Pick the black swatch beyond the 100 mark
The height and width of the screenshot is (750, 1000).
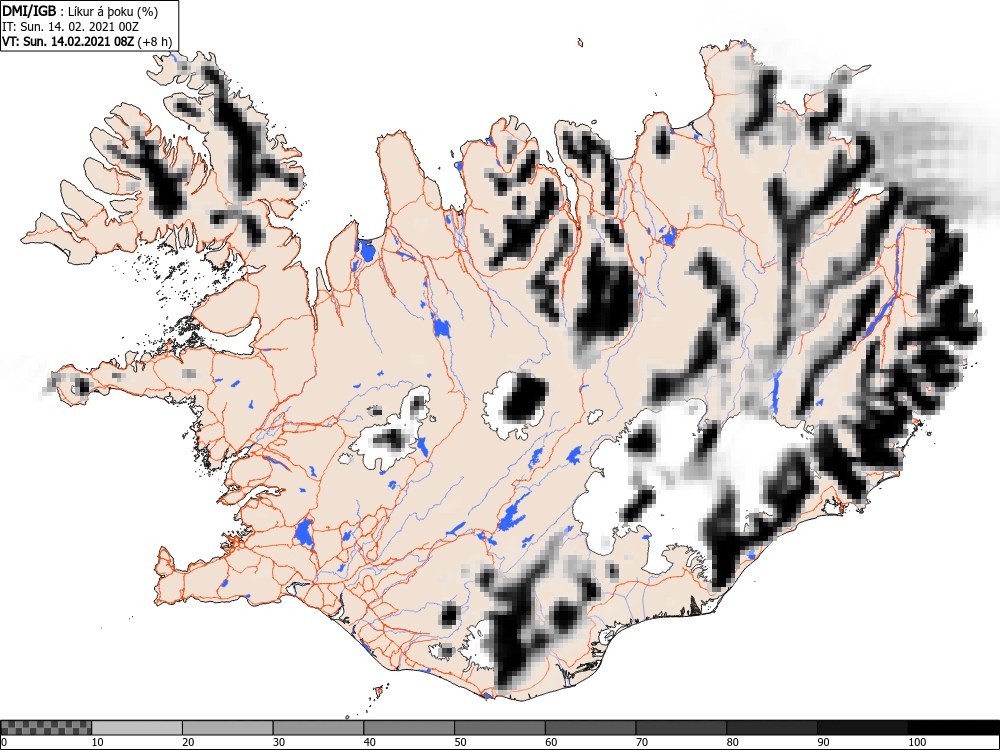click(x=953, y=728)
